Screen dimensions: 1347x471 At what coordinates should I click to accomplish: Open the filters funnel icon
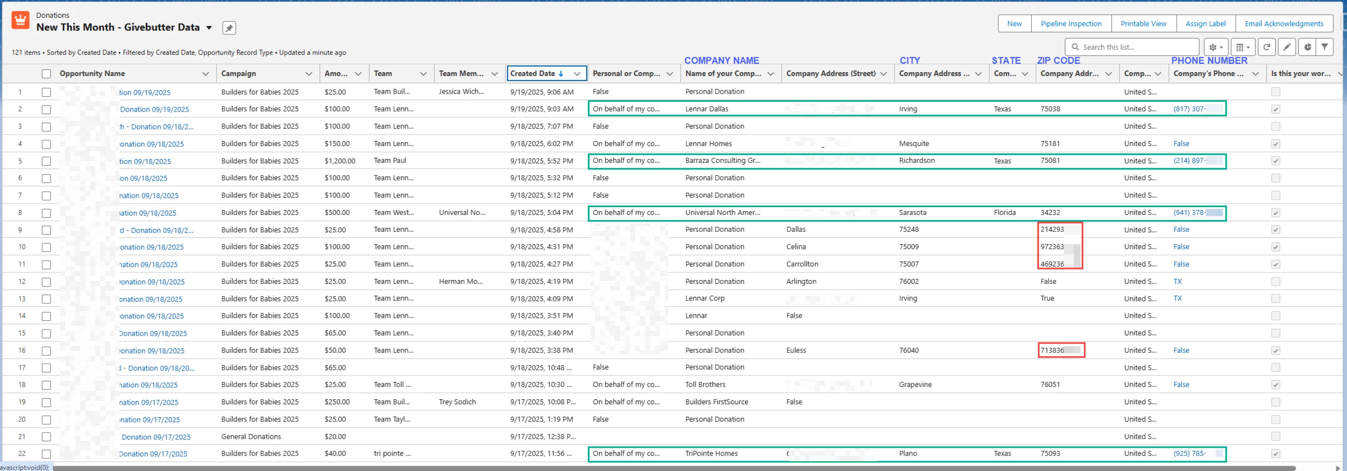[1325, 47]
